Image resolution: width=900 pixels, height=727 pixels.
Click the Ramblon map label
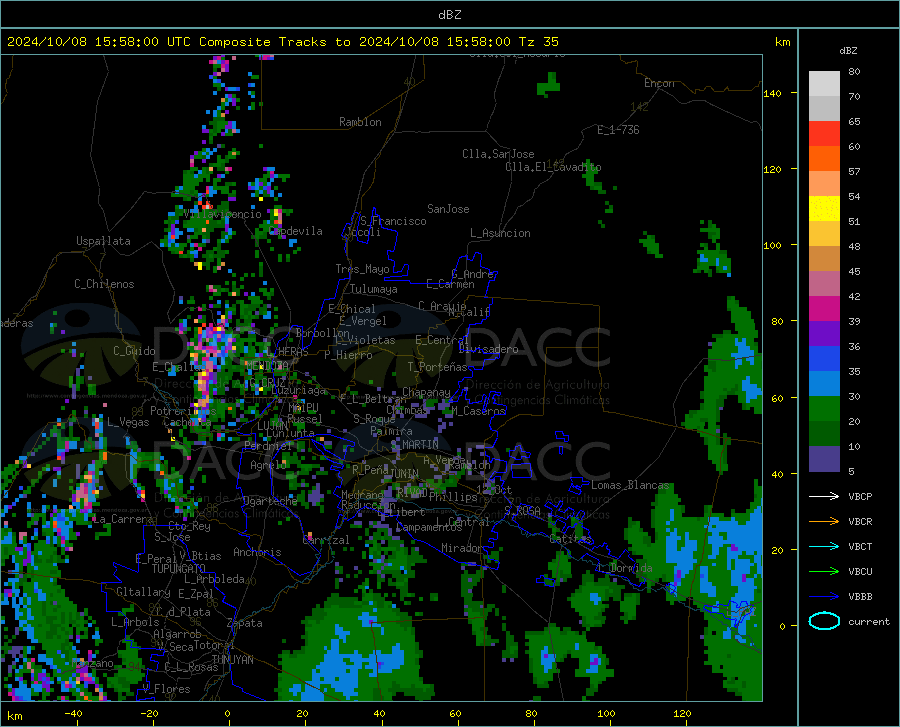tap(360, 122)
